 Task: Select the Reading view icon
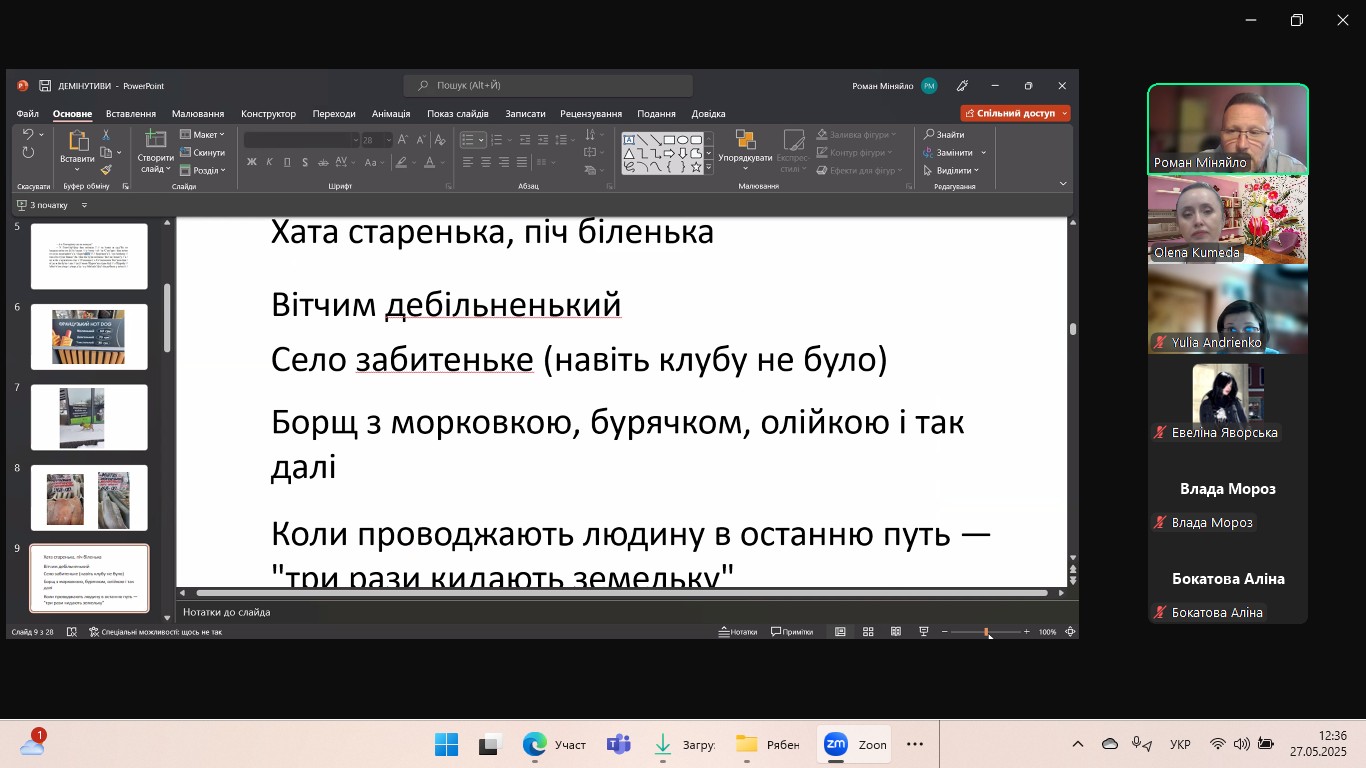895,632
